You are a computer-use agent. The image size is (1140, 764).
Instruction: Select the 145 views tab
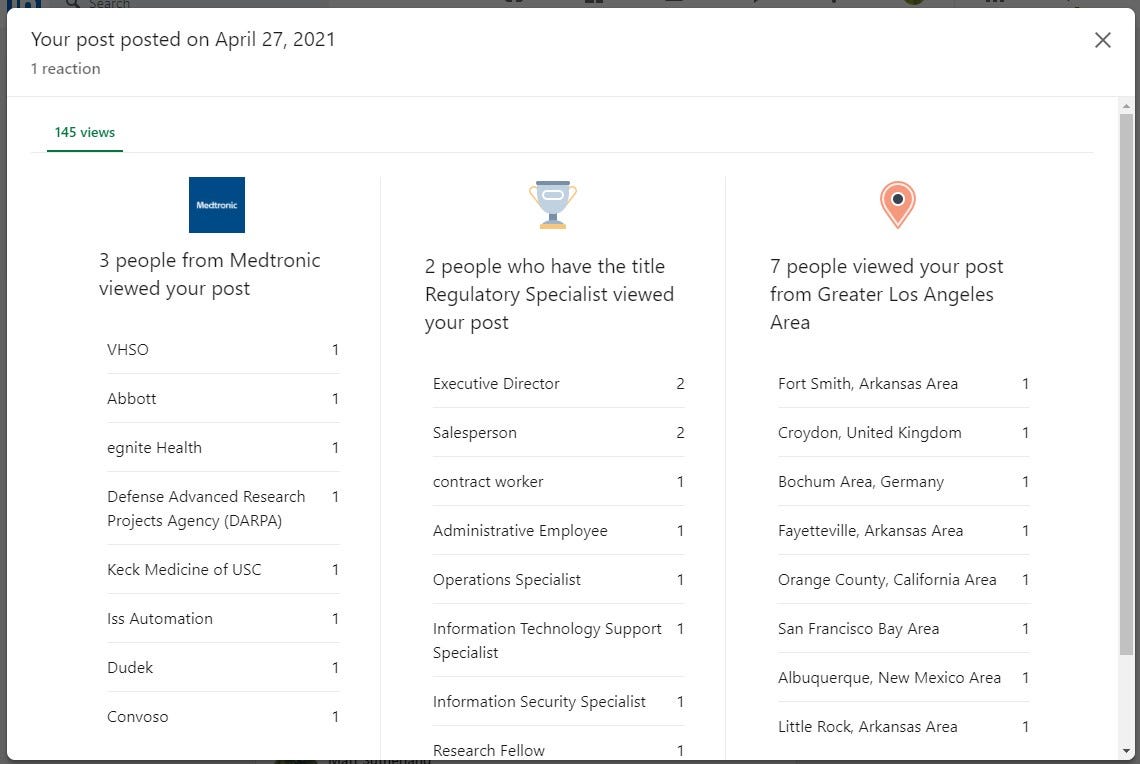(84, 132)
